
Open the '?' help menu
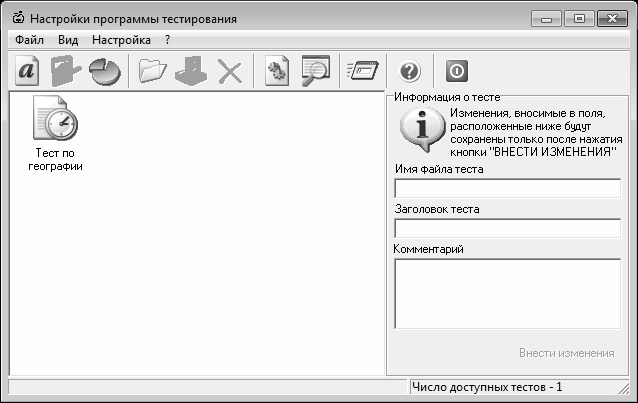168,40
